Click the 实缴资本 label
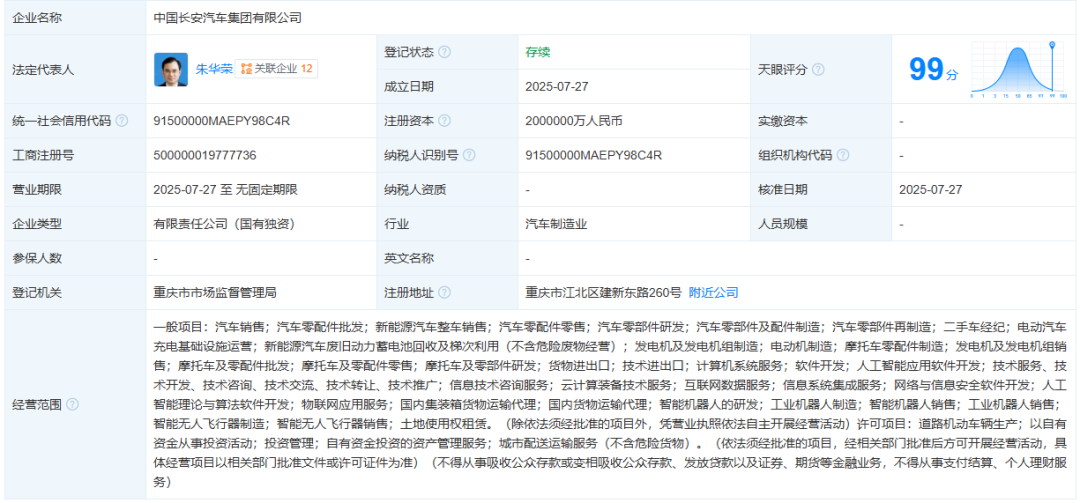Viewport: 1080px width, 503px height. click(x=782, y=121)
